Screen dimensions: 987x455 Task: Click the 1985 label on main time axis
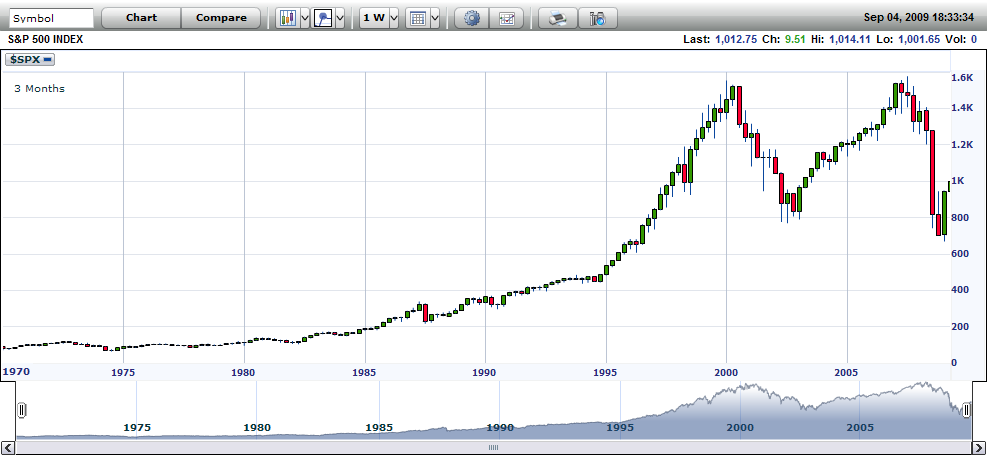364,372
